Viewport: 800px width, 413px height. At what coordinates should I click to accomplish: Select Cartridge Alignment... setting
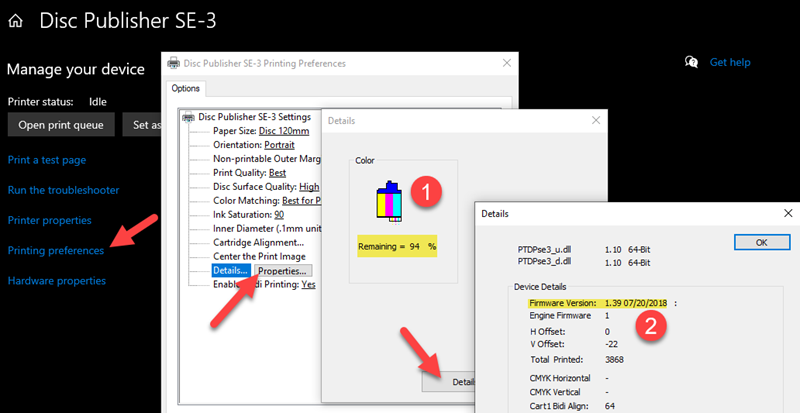tap(258, 242)
